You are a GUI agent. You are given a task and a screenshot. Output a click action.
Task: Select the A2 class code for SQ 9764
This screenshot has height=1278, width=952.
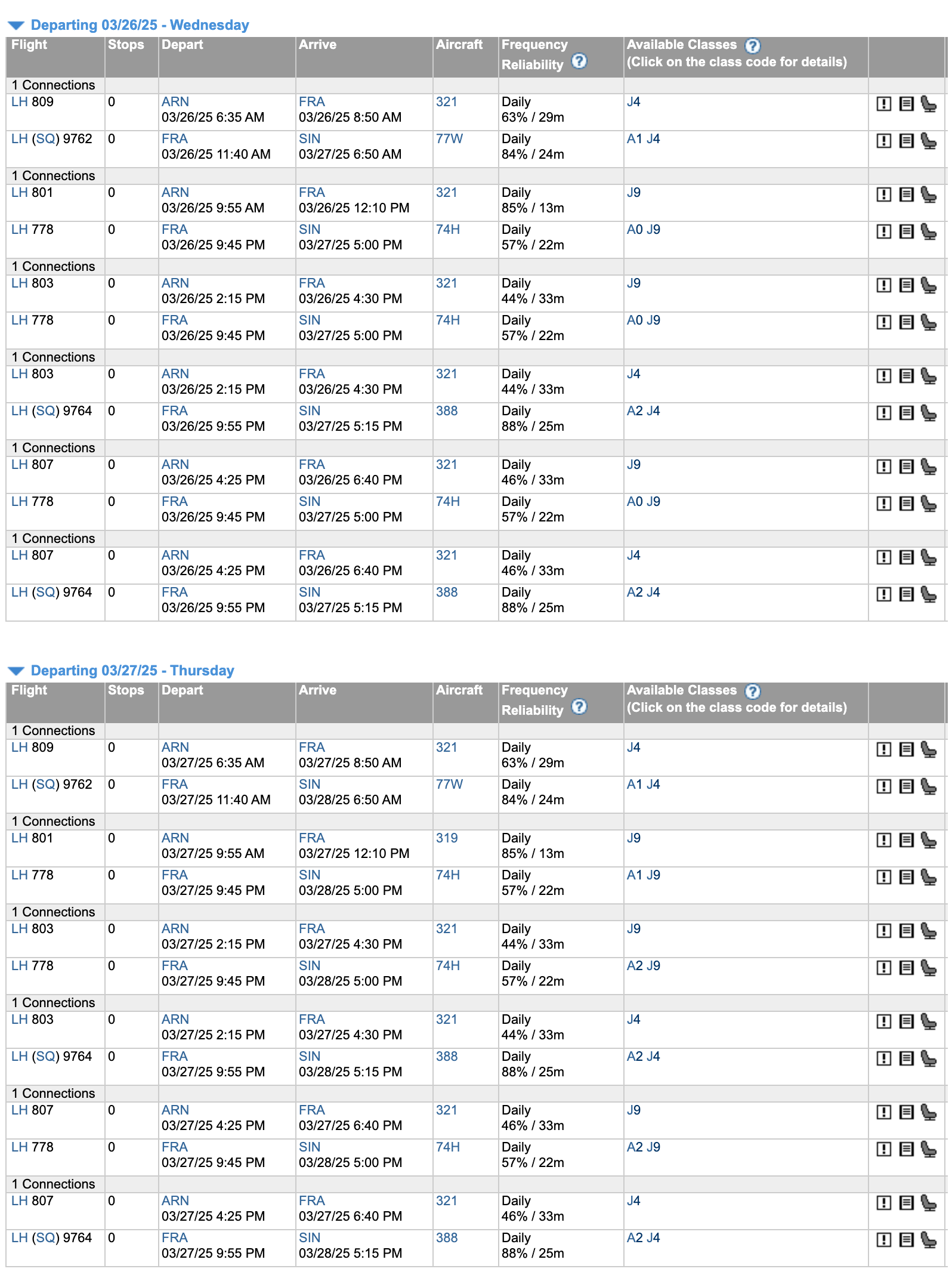(x=634, y=410)
